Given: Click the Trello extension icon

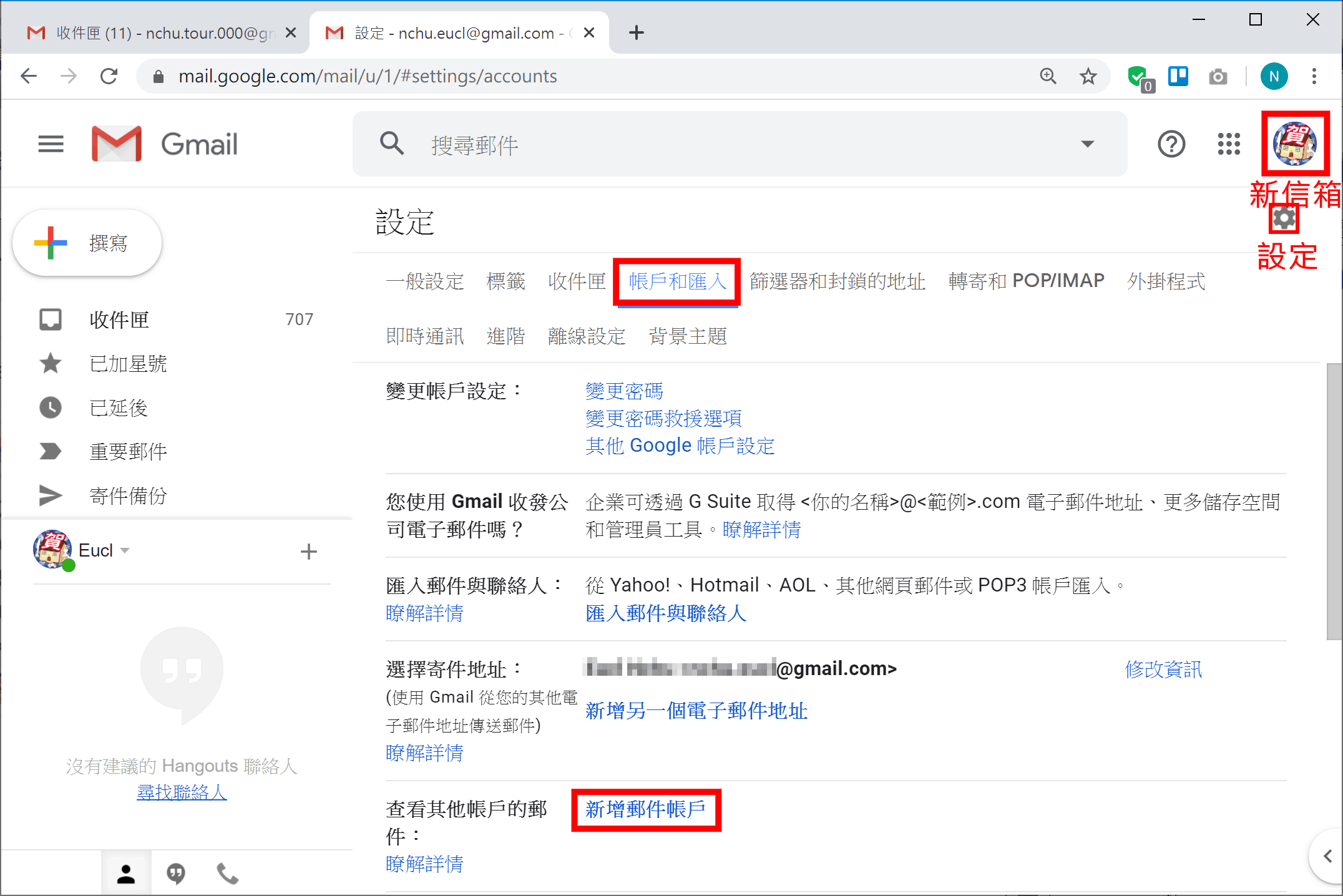Looking at the screenshot, I should click(x=1178, y=76).
